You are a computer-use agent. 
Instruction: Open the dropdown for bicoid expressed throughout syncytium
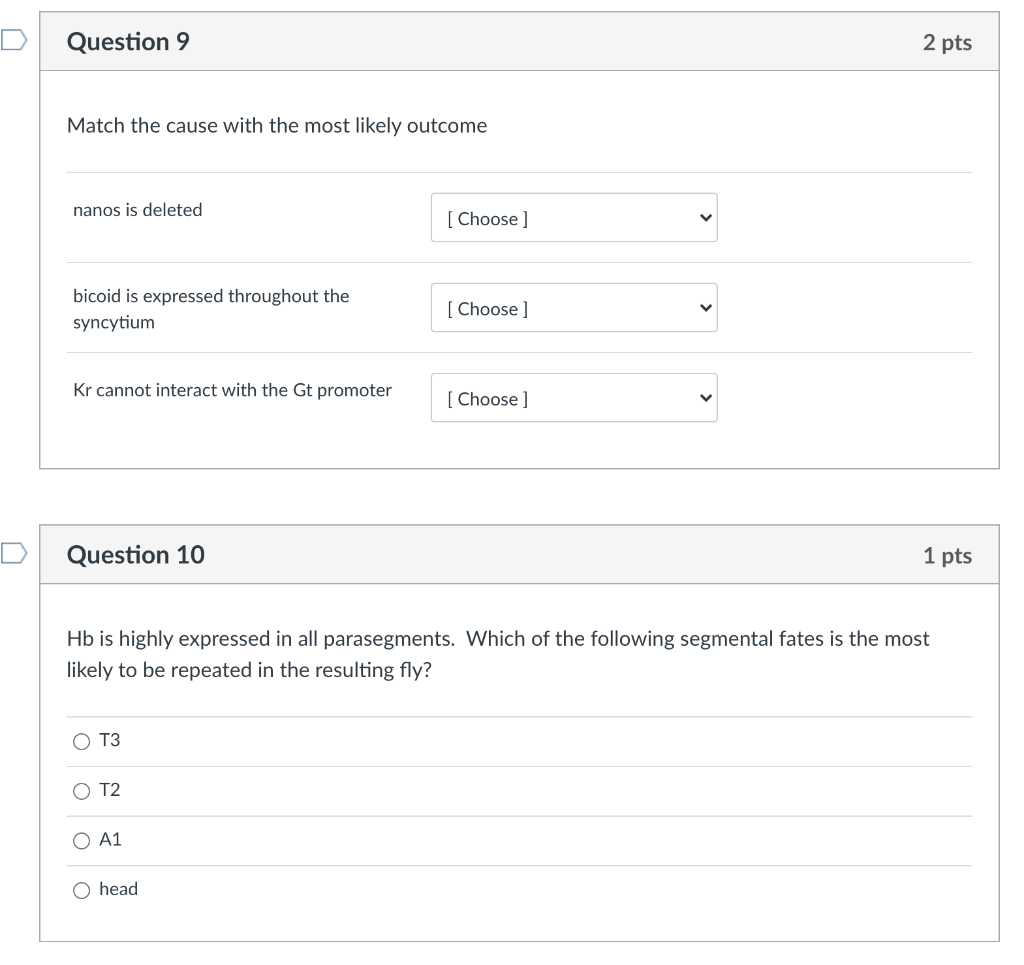point(573,308)
